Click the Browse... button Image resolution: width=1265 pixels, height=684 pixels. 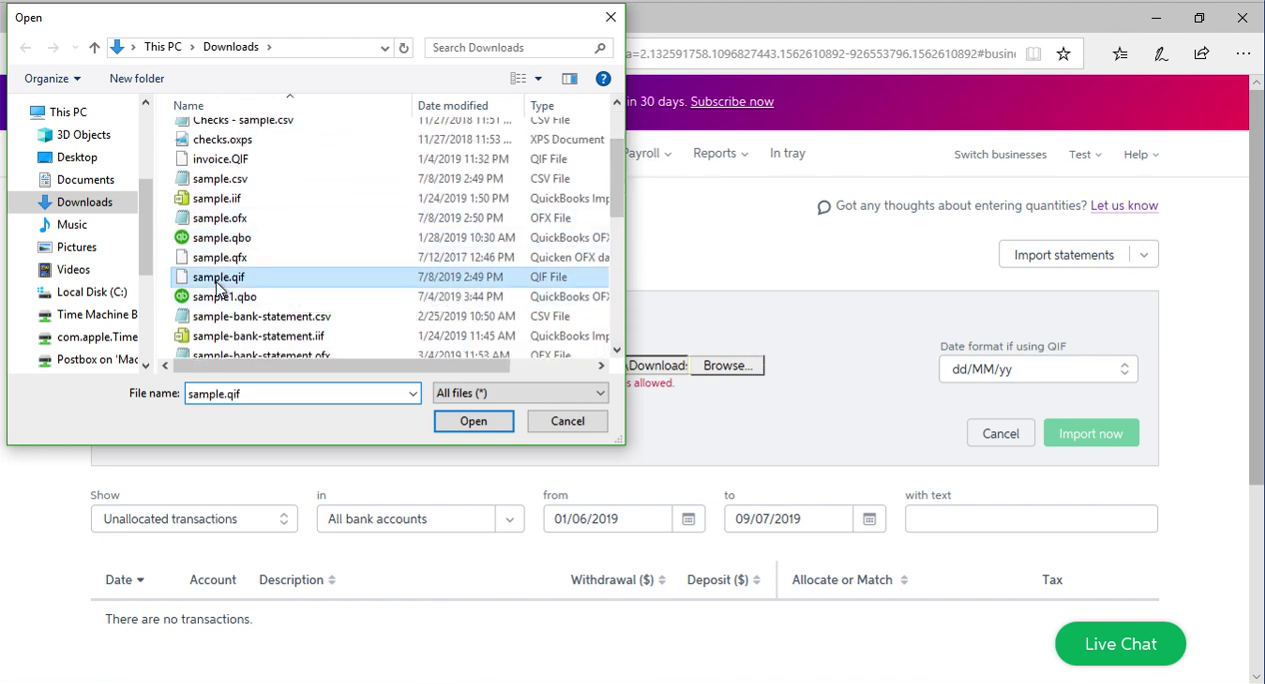point(727,366)
